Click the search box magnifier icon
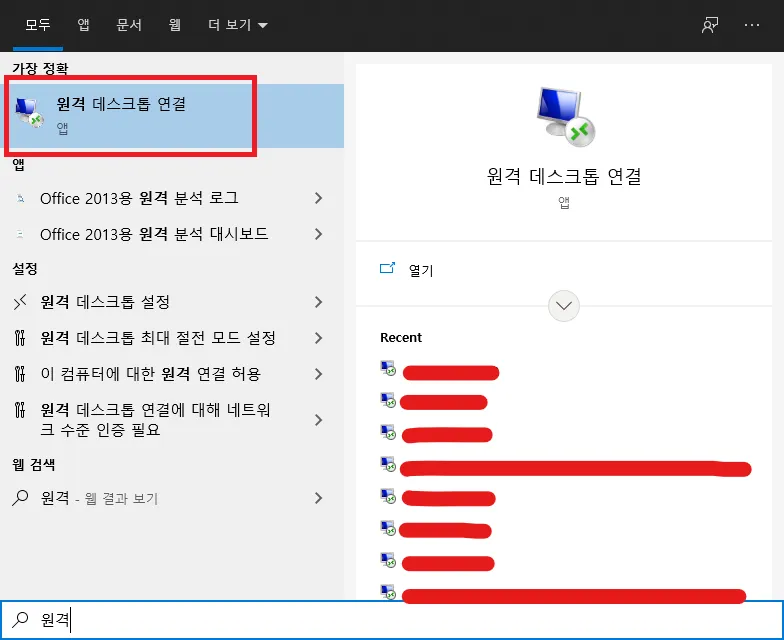This screenshot has height=640, width=784. (20, 620)
